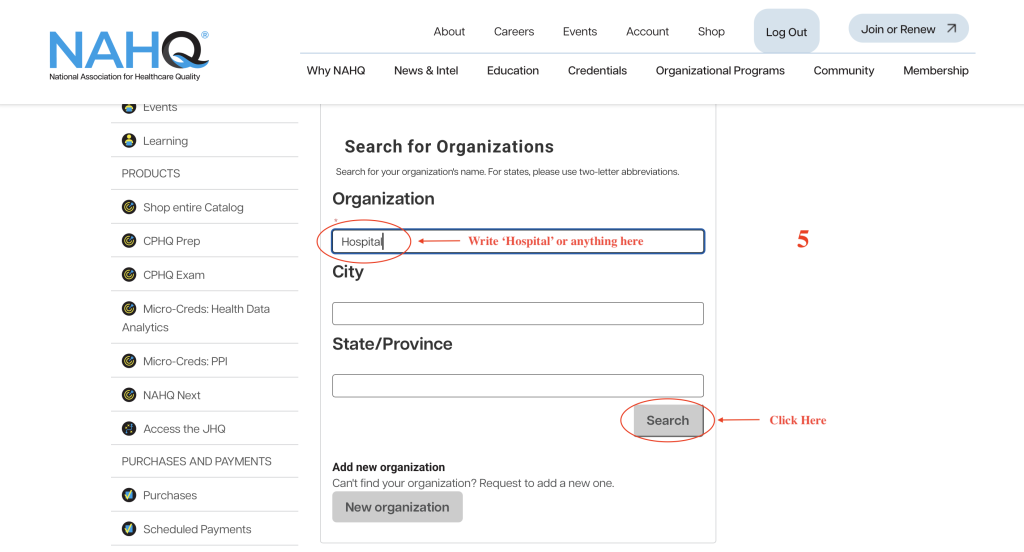Open the Shop link in header

711,31
